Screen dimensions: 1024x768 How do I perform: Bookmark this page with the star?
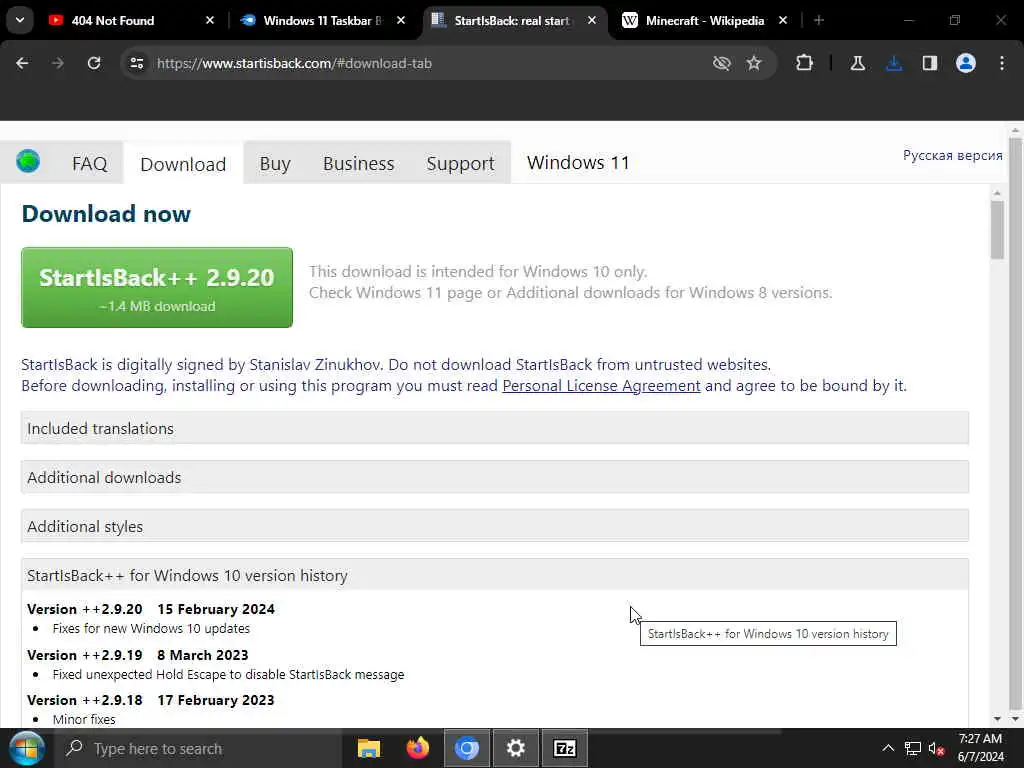pos(754,63)
